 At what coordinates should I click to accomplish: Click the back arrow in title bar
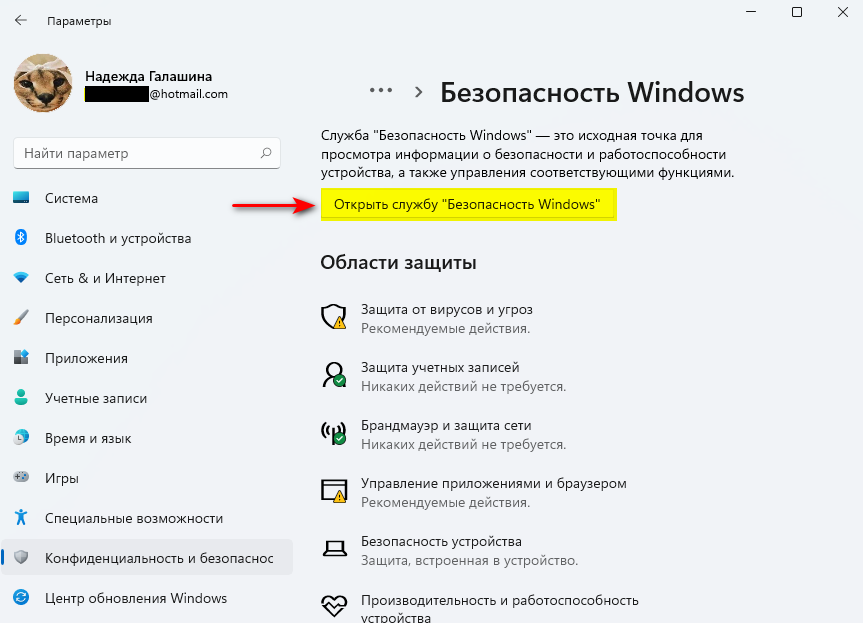pos(21,20)
